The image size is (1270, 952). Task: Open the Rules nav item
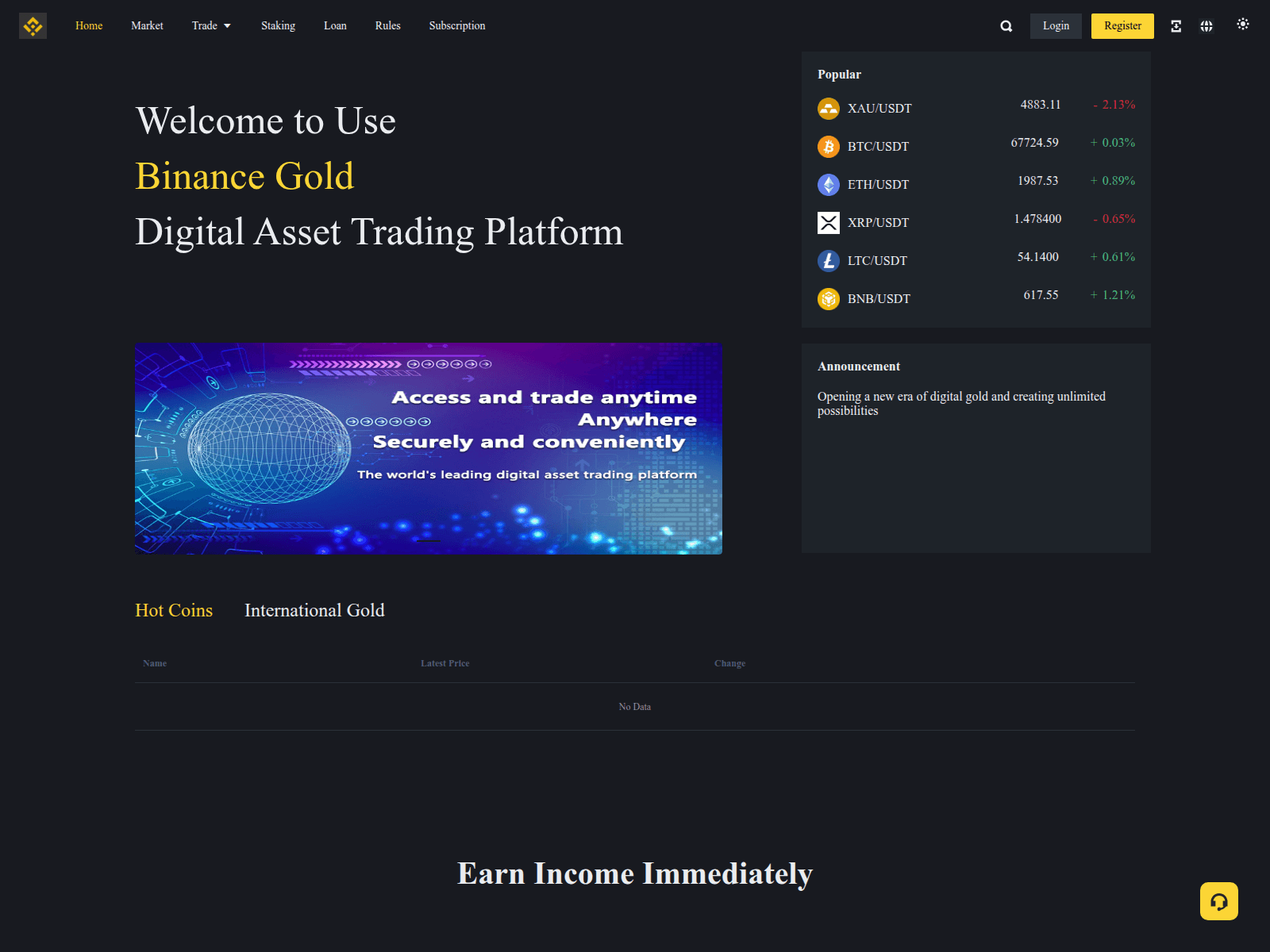click(x=387, y=26)
